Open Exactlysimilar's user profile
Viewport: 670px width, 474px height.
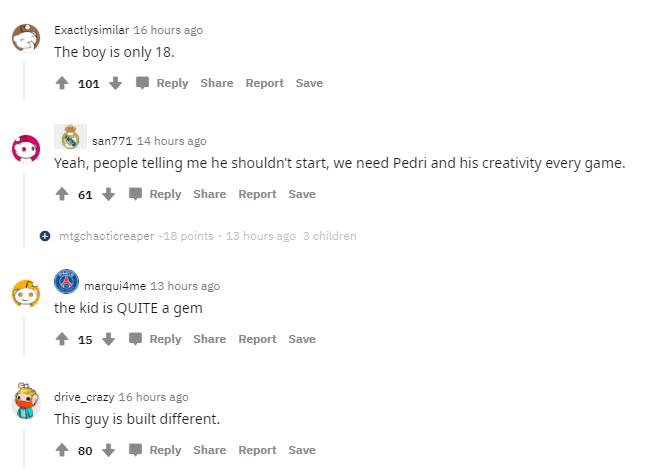coord(91,30)
